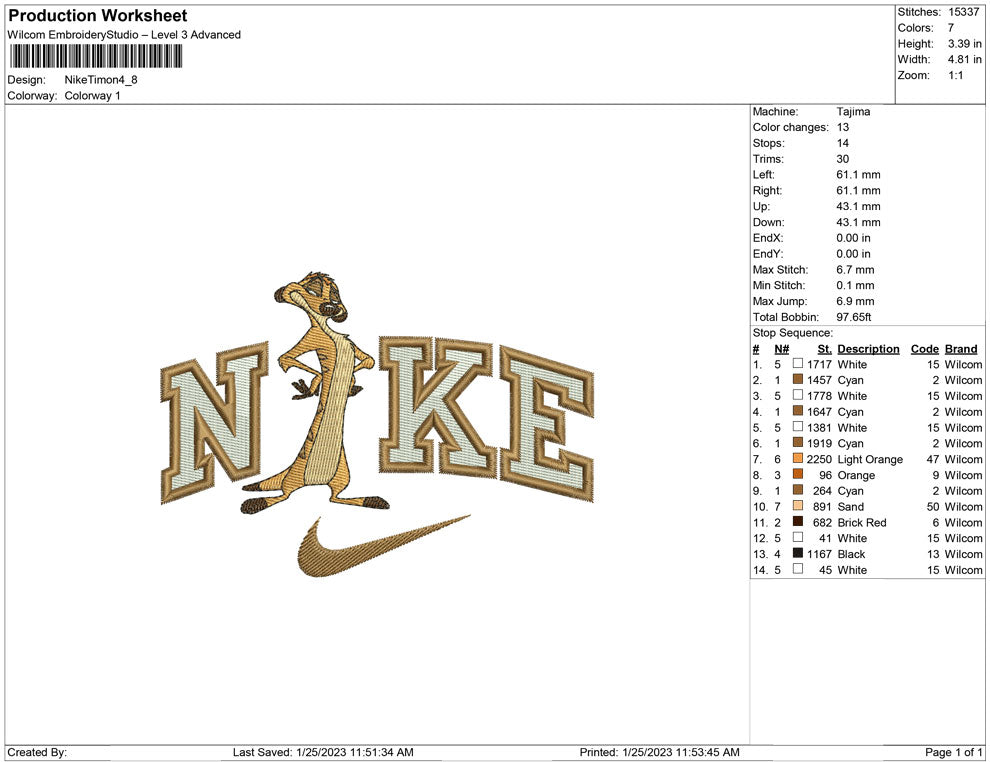Select the Wilcom EmbroideryStudio Level 3 Advanced line
Image resolution: width=990 pixels, height=762 pixels.
(124, 35)
